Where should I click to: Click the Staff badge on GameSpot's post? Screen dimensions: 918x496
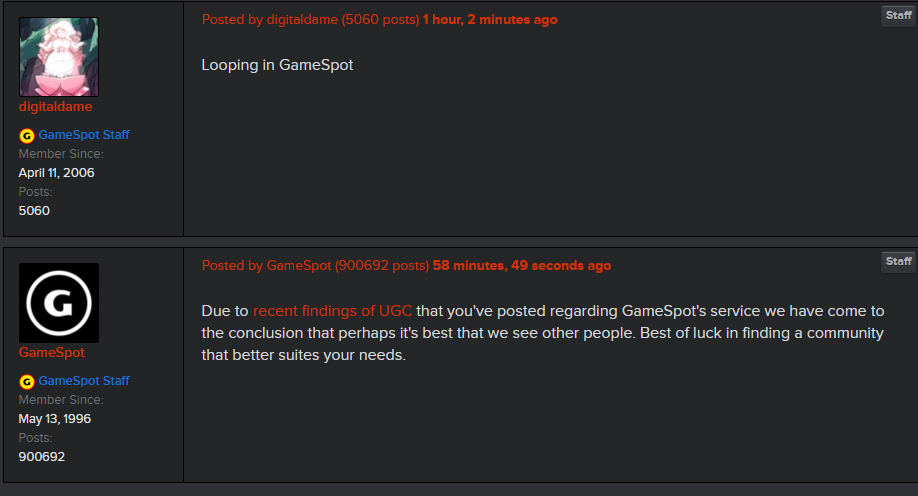coord(898,262)
